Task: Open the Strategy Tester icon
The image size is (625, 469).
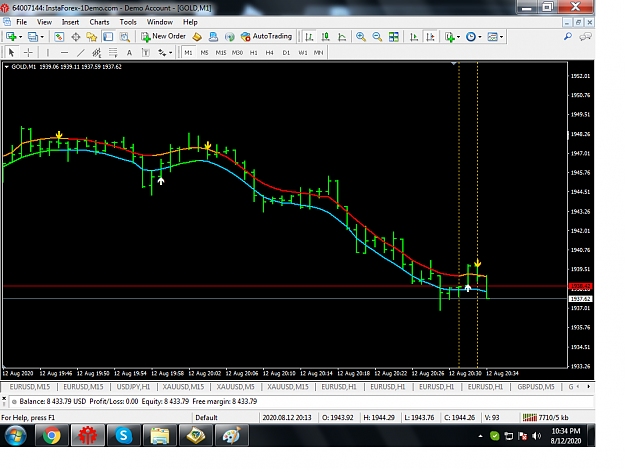Action: pos(125,37)
